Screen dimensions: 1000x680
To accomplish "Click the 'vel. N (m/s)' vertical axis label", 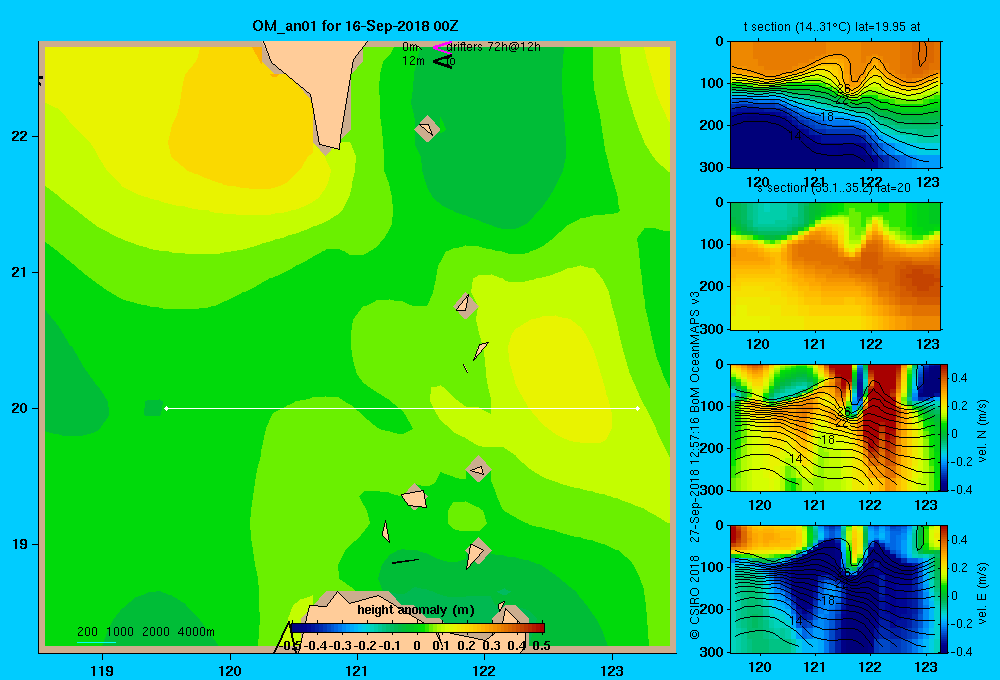I will pyautogui.click(x=982, y=431).
